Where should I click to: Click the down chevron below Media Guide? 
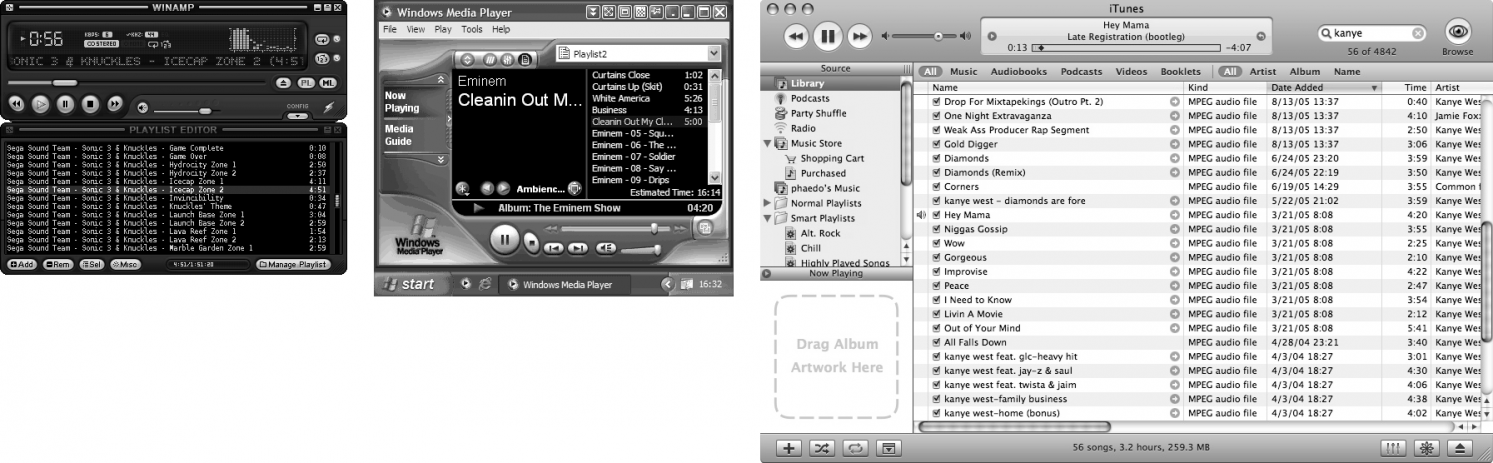442,159
